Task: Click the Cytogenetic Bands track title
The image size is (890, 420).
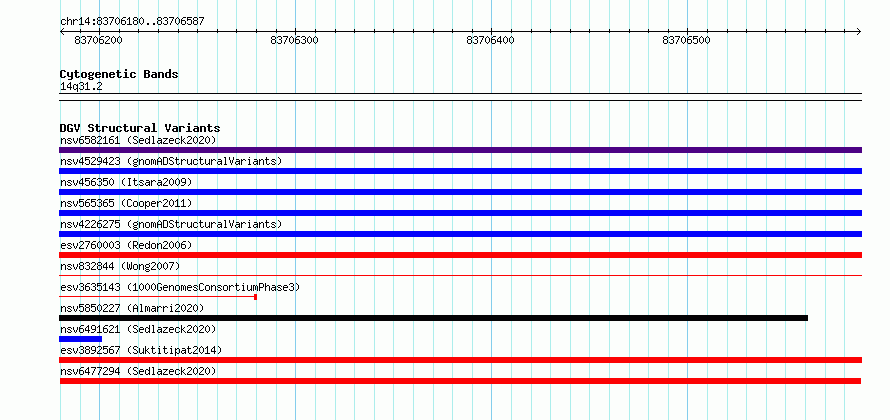Action: click(x=119, y=74)
